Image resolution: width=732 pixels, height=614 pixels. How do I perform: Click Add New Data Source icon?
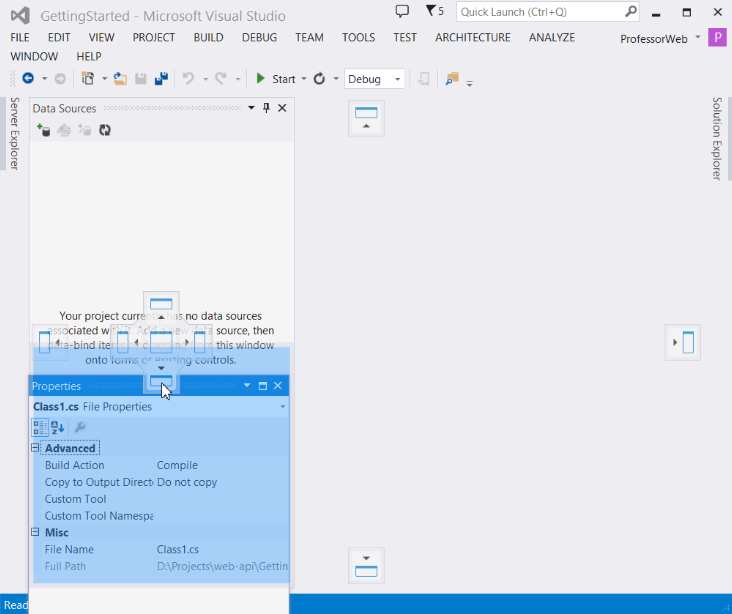point(43,130)
